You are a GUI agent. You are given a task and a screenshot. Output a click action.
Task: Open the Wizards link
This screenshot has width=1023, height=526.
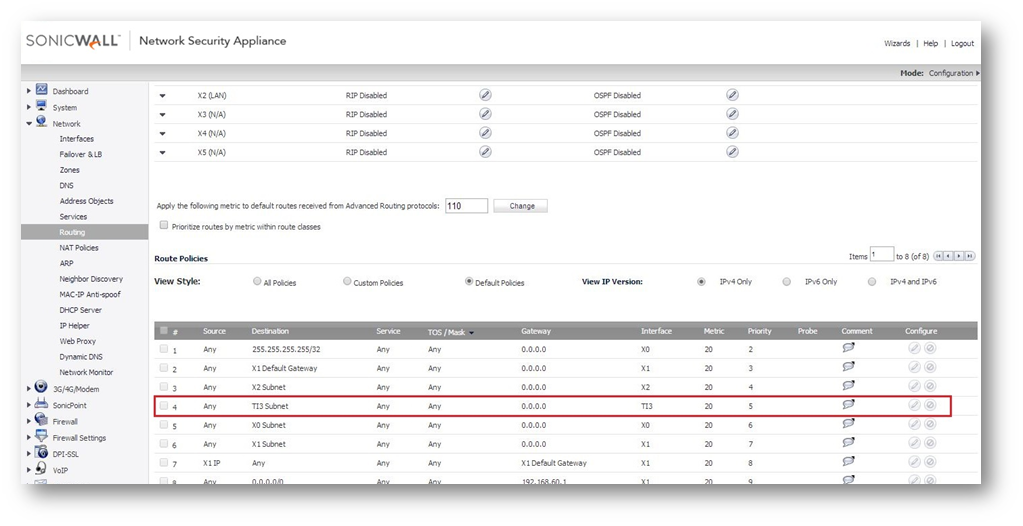coord(897,43)
